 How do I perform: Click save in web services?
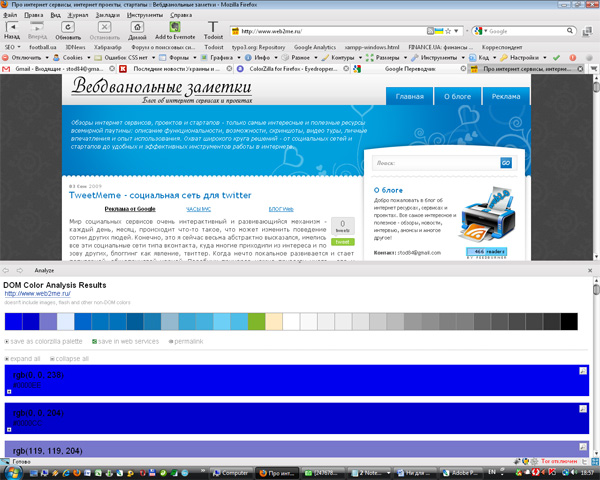(125, 341)
